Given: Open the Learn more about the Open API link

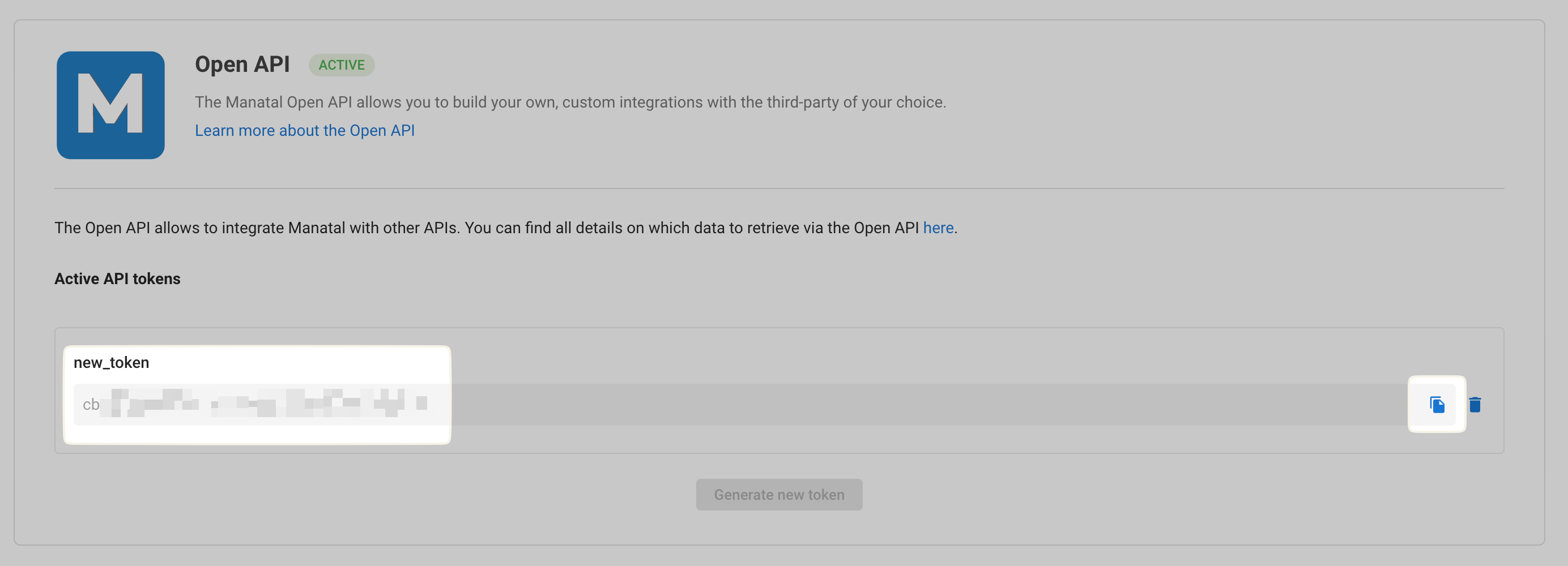Looking at the screenshot, I should pos(304,131).
